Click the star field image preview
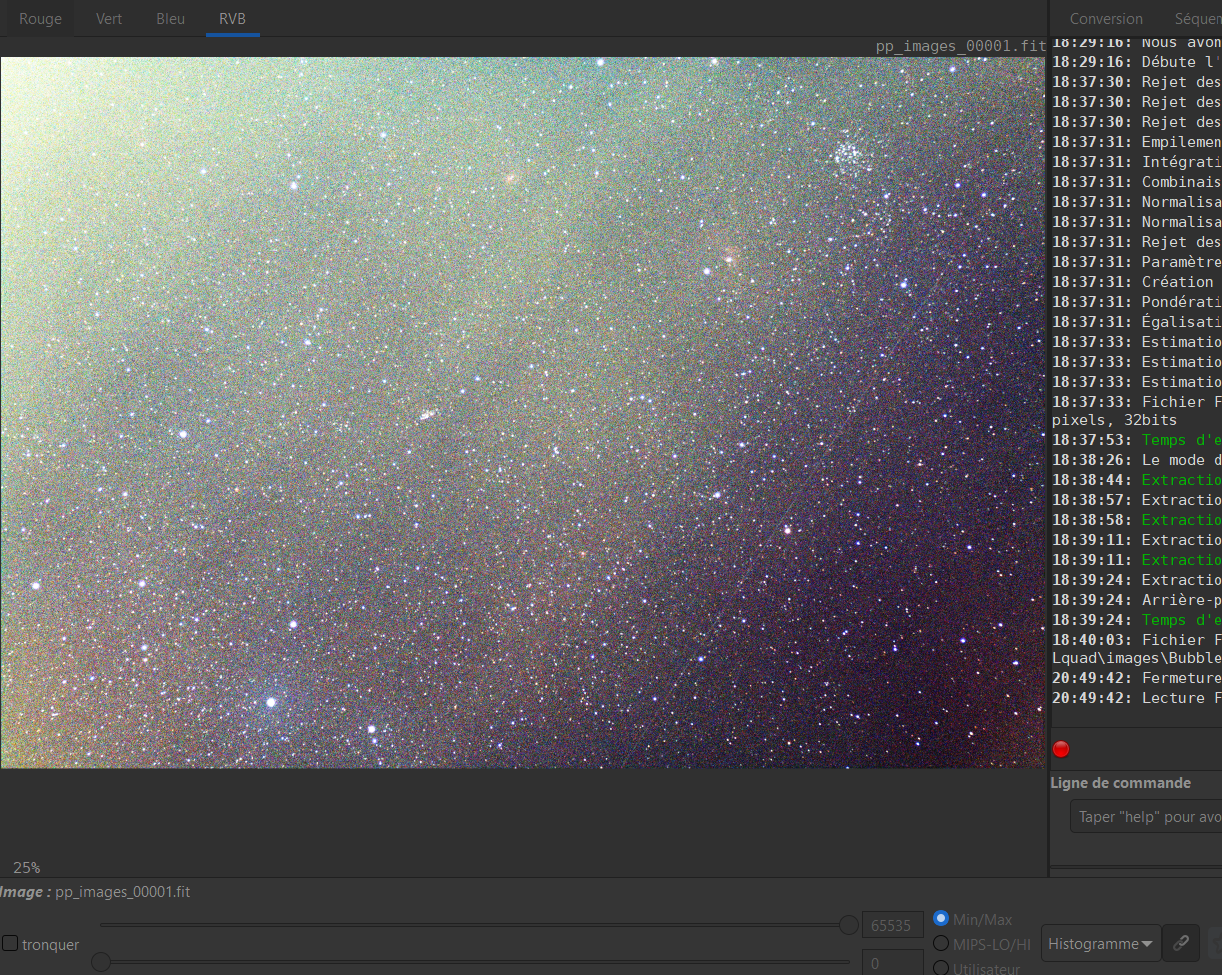1222x975 pixels. coord(523,412)
